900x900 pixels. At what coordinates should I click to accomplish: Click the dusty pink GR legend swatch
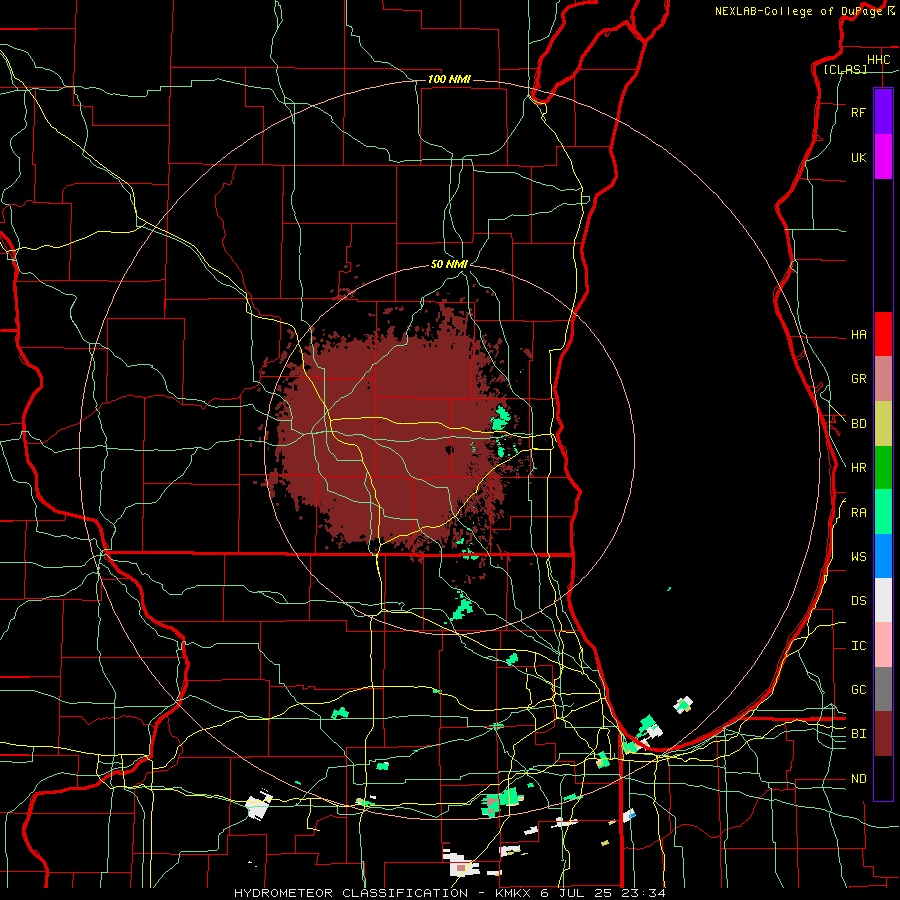[883, 378]
